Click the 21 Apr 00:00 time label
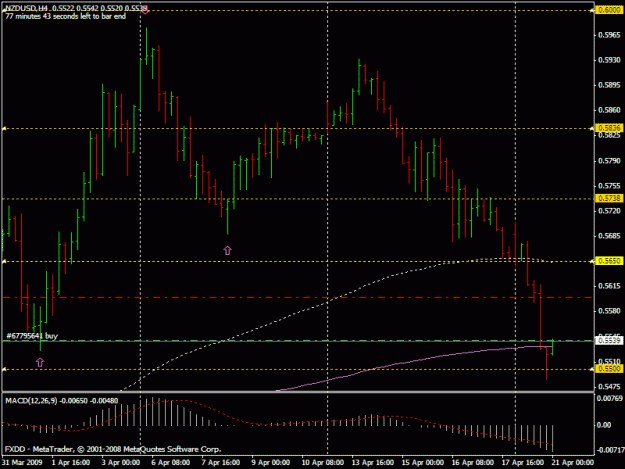This screenshot has width=625, height=469. click(x=573, y=463)
